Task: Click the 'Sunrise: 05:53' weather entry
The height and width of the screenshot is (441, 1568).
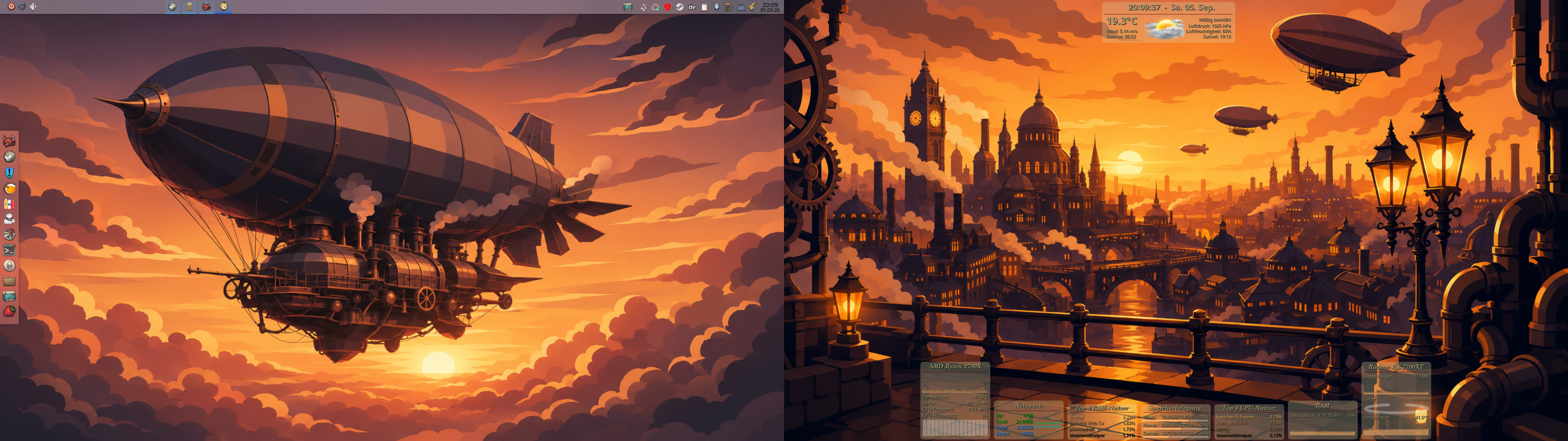Action: click(1120, 37)
